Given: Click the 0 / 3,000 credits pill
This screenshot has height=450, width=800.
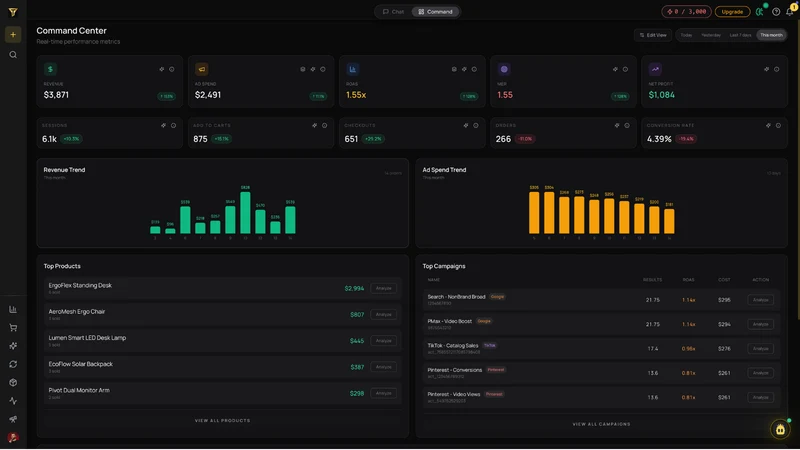Looking at the screenshot, I should (686, 12).
